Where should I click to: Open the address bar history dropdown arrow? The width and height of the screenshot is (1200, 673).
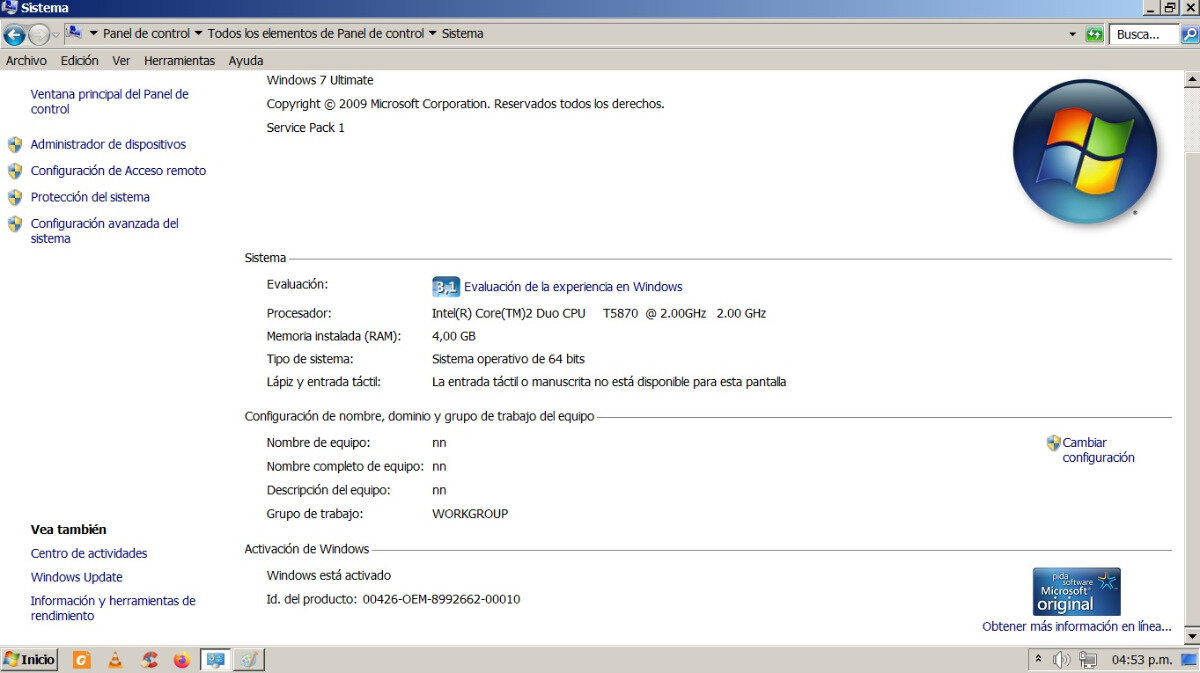click(x=1072, y=34)
